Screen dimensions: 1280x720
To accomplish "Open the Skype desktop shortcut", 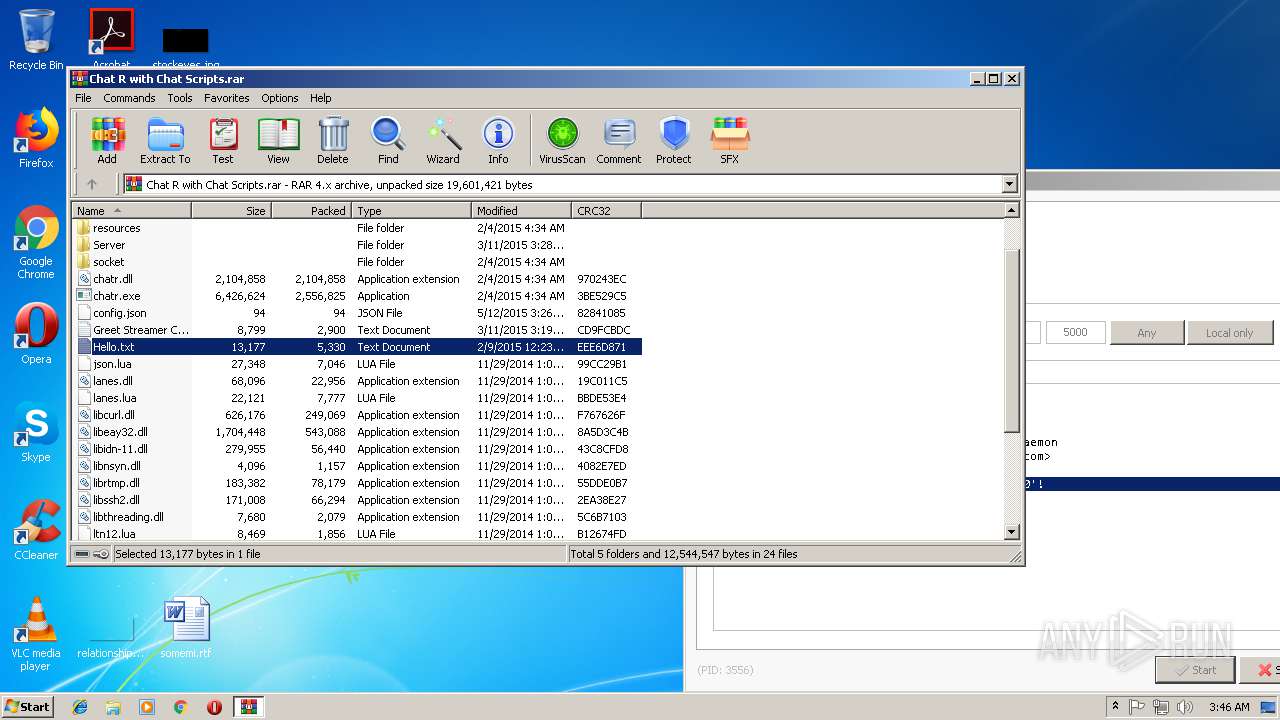I will (36, 432).
